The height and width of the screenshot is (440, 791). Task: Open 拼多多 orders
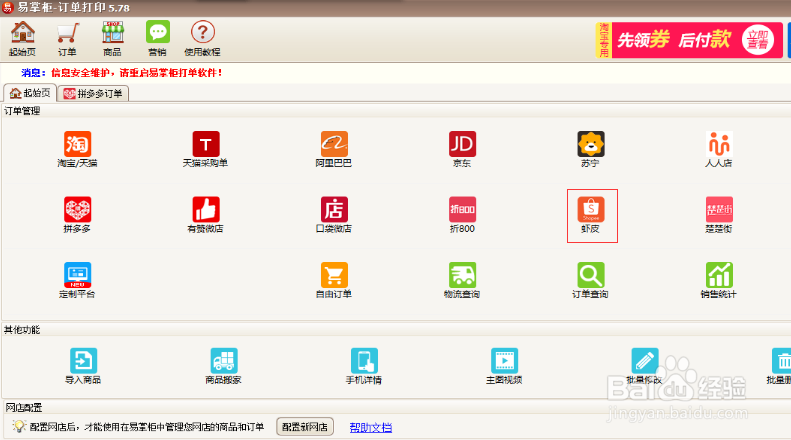pyautogui.click(x=77, y=215)
